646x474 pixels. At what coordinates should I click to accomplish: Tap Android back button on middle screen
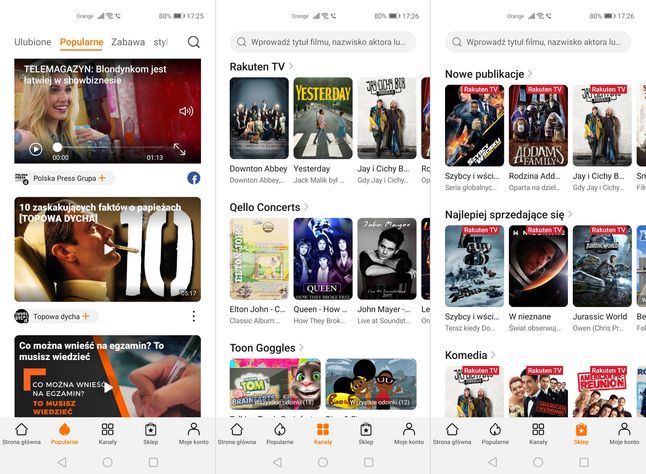277,462
